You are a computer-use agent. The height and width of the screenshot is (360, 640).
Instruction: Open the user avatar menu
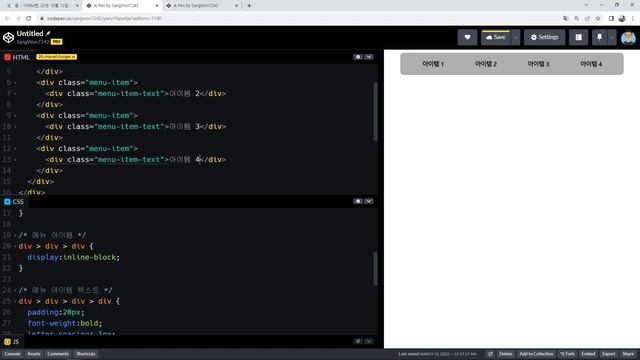click(628, 38)
